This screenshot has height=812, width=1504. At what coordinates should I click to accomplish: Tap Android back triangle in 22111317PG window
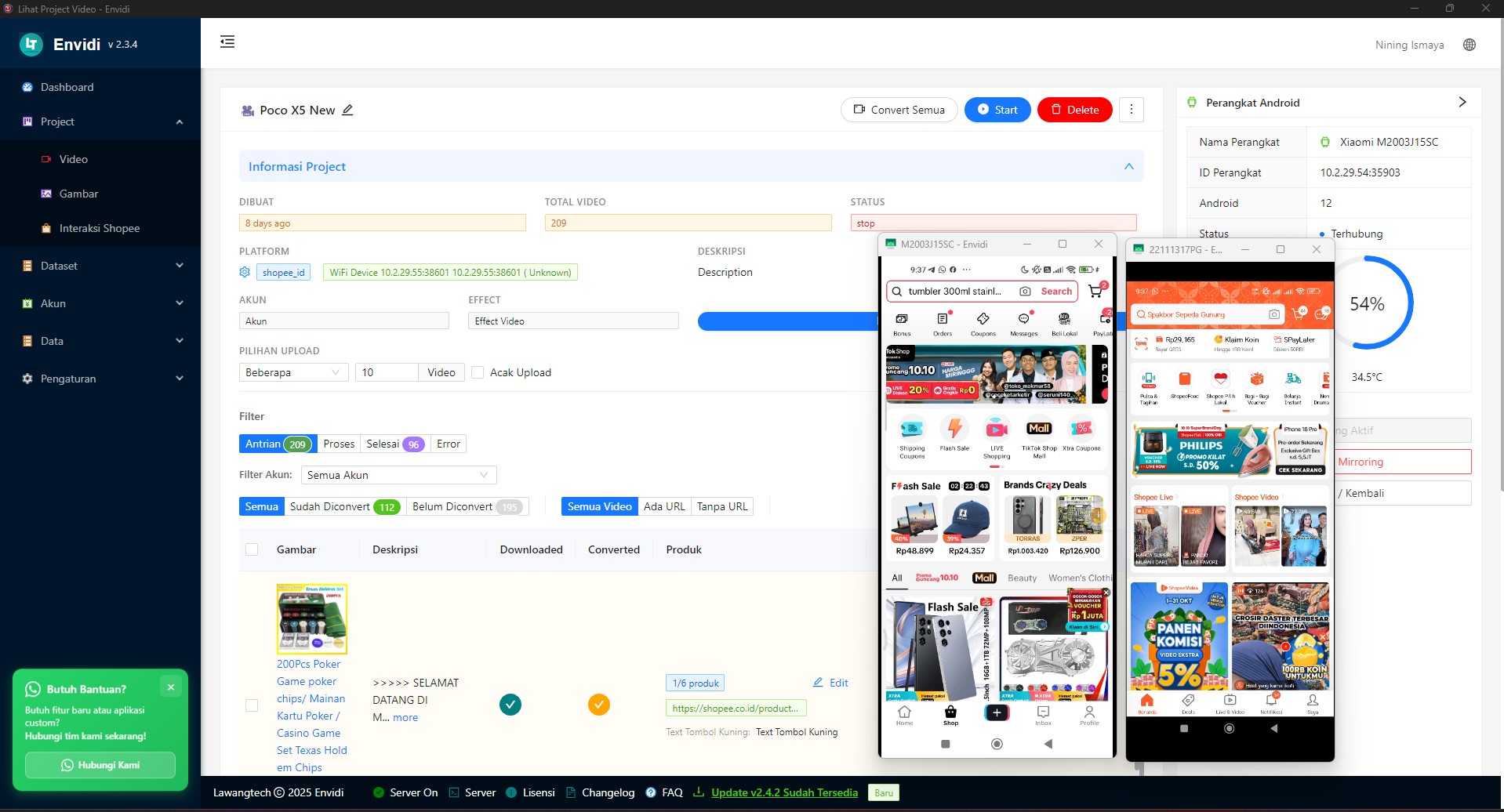point(1273,728)
